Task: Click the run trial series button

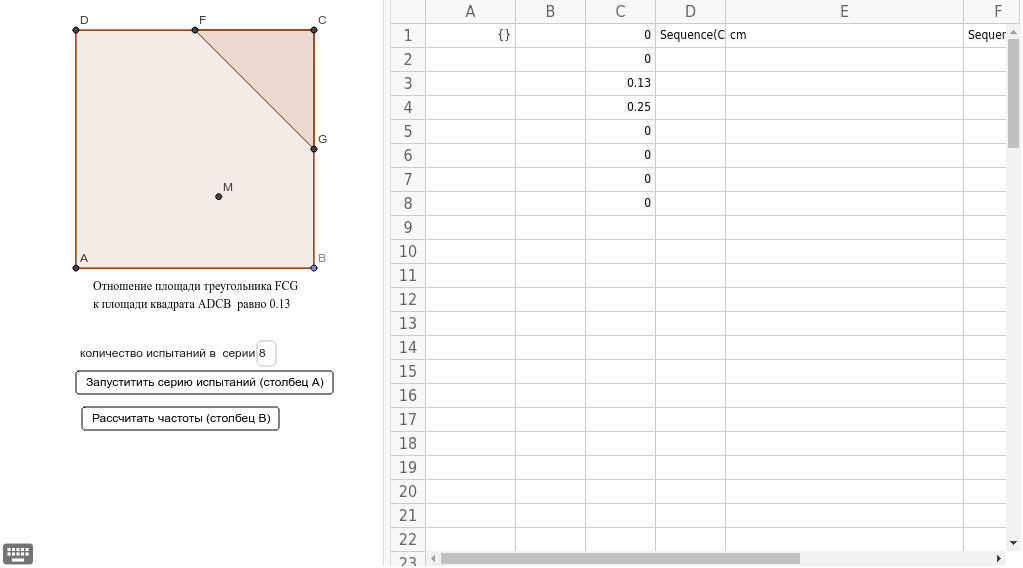Action: pyautogui.click(x=204, y=382)
